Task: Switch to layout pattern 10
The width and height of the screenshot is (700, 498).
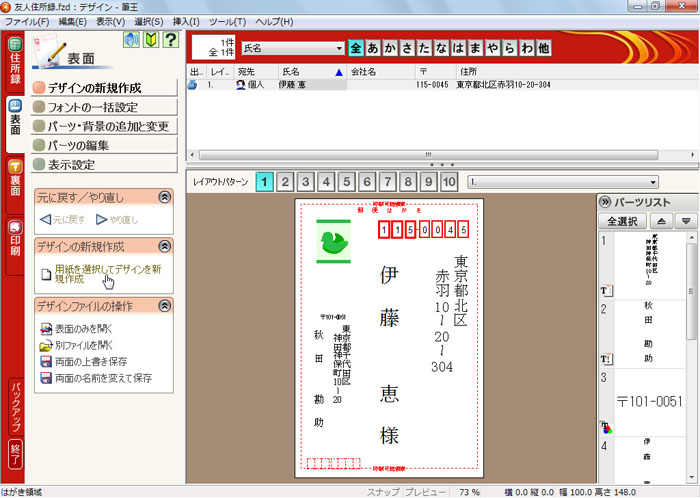Action: [449, 182]
